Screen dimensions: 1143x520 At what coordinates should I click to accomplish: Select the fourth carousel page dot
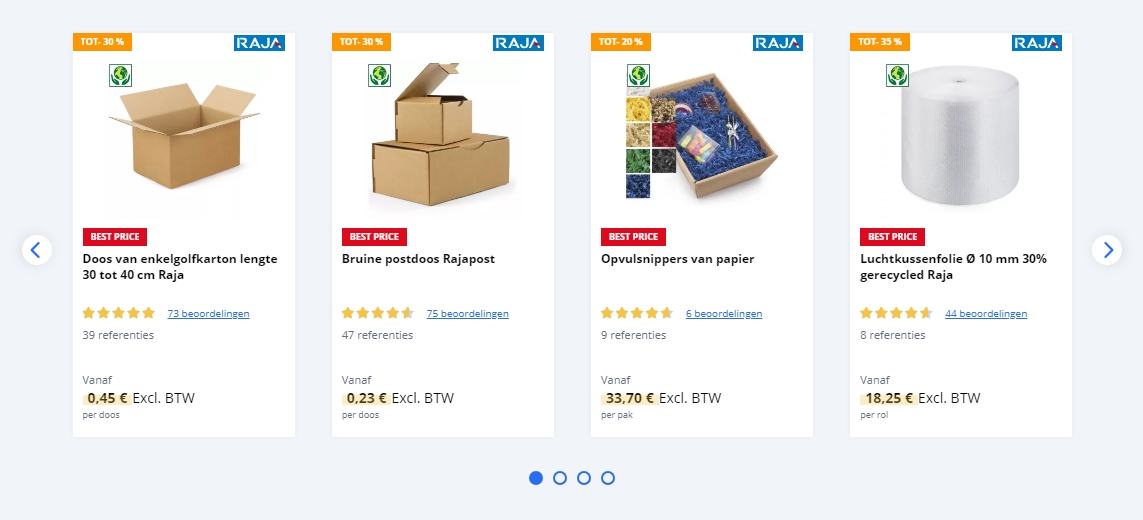coord(608,478)
